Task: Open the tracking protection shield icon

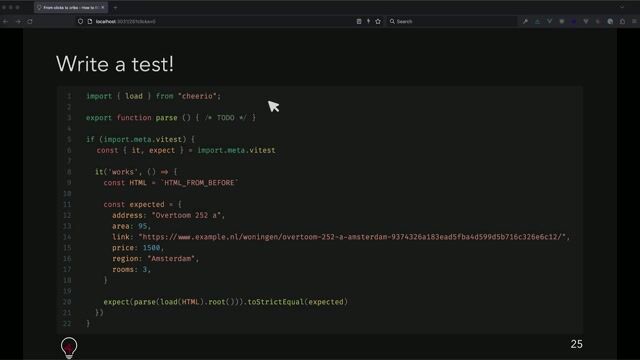Action: [x=80, y=21]
